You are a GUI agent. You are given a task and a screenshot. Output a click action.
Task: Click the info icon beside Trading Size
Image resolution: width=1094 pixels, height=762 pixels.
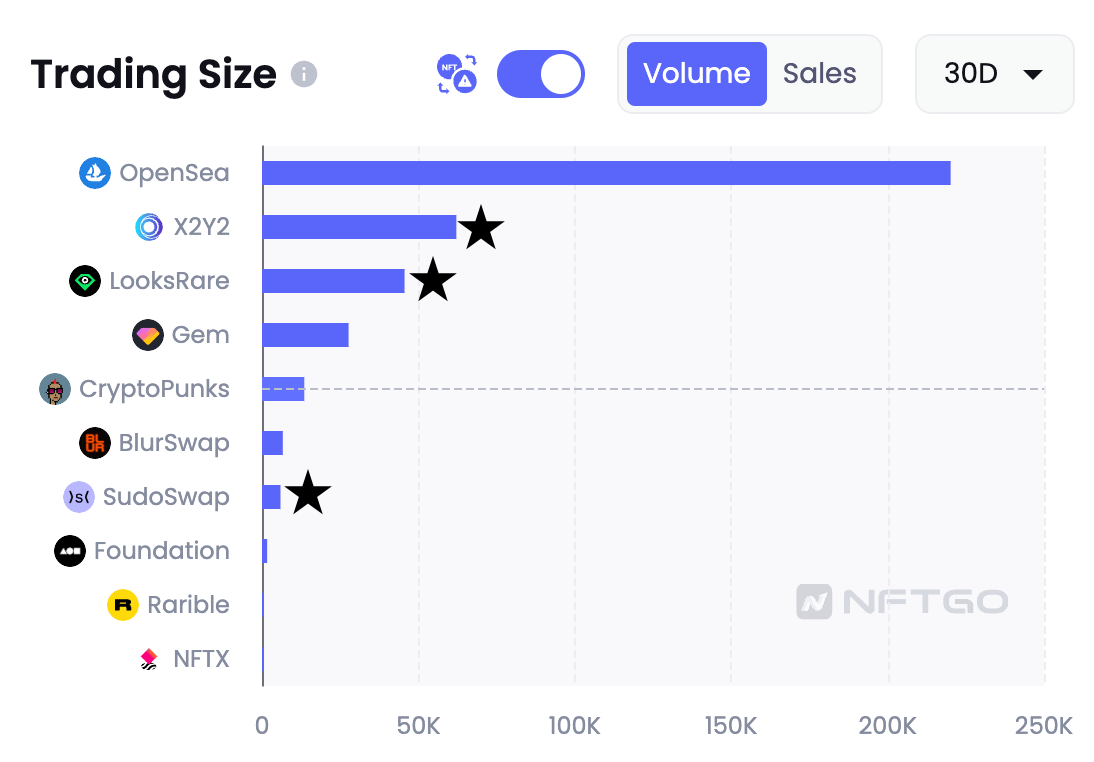(x=304, y=74)
